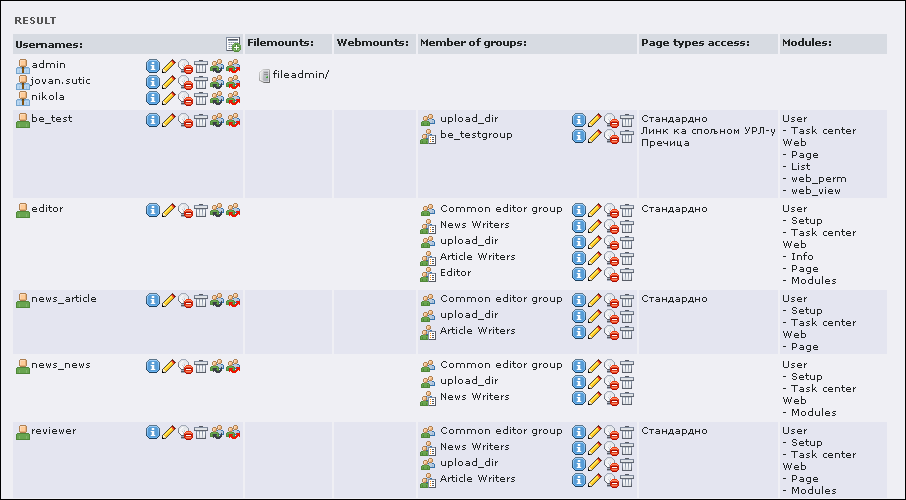The image size is (906, 500).
Task: Hide the news_article user record
Action: pos(185,301)
